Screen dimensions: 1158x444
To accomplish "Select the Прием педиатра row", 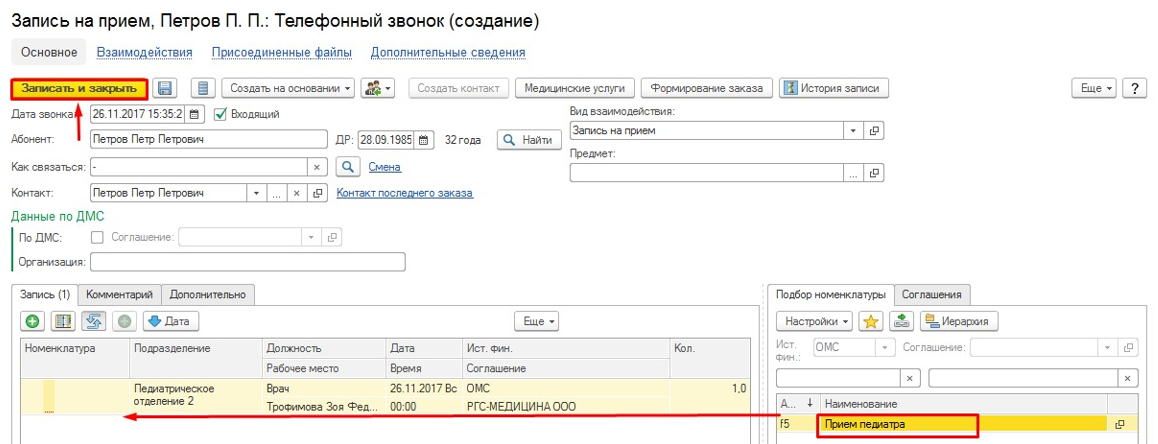I will point(896,424).
